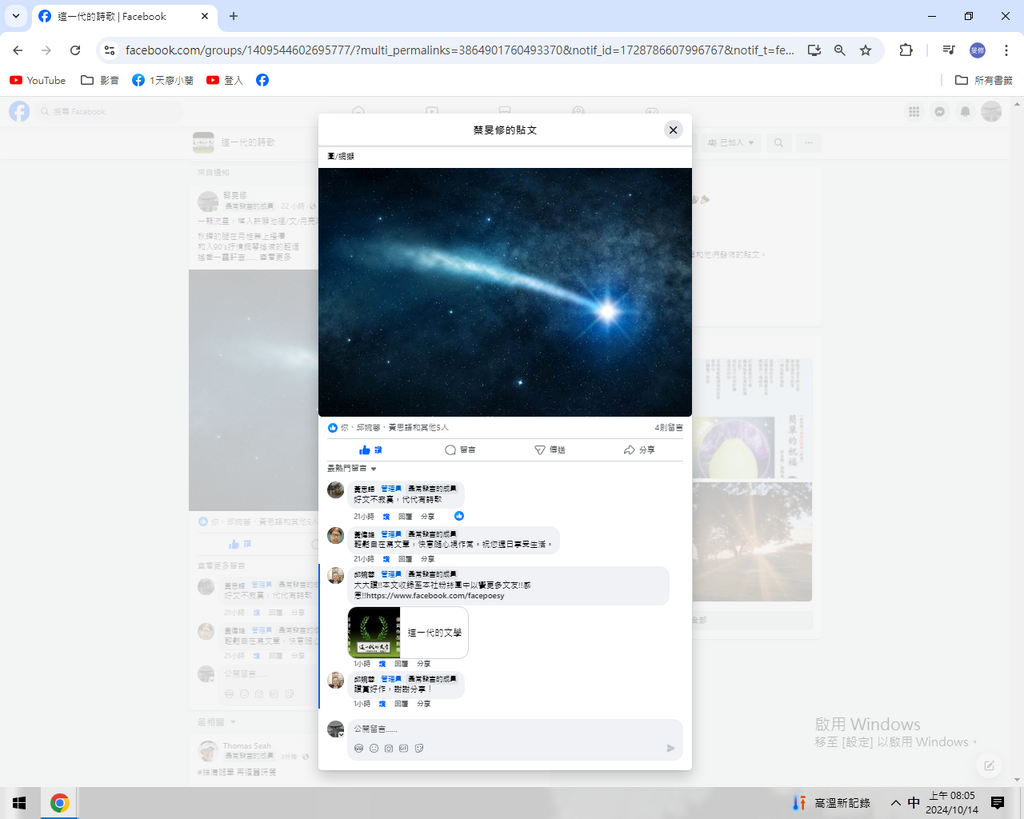Image resolution: width=1024 pixels, height=819 pixels.
Task: Open the 4則留言 comment count link
Action: point(668,427)
